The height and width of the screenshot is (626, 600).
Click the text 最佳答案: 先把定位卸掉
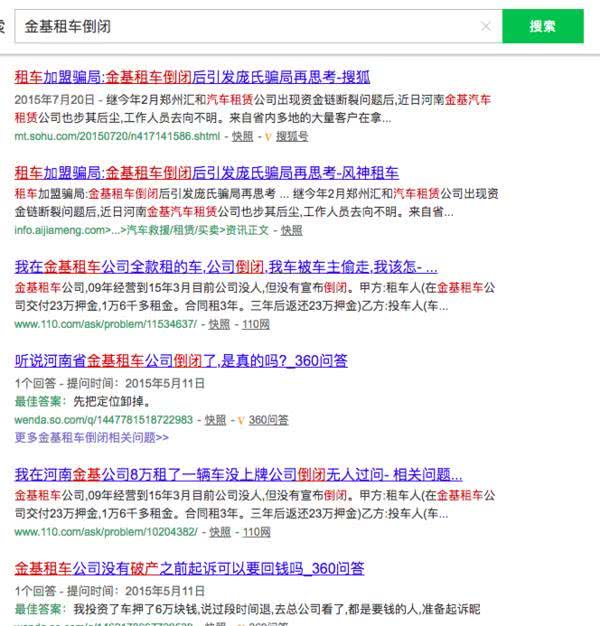83,402
